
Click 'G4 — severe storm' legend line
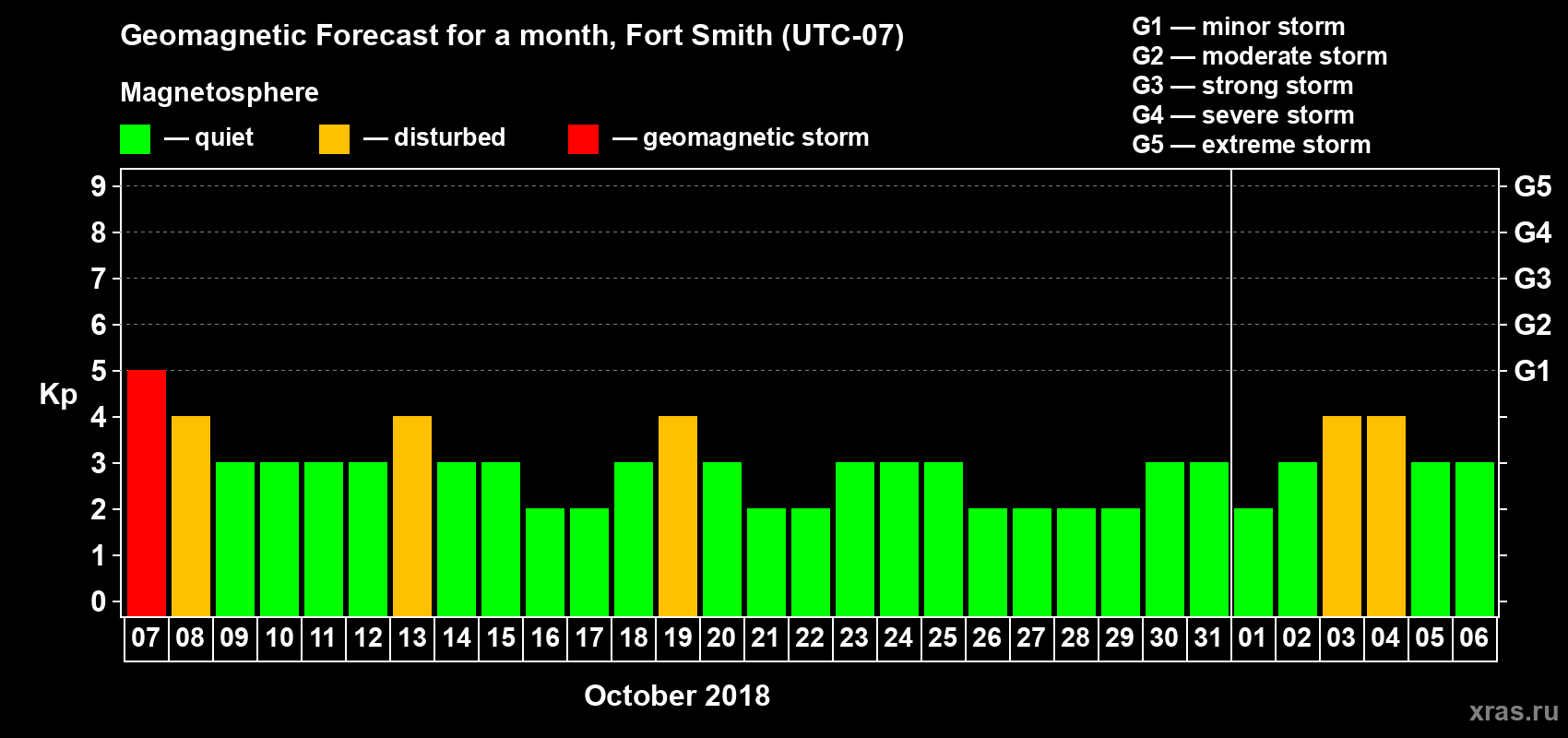coord(1243,115)
